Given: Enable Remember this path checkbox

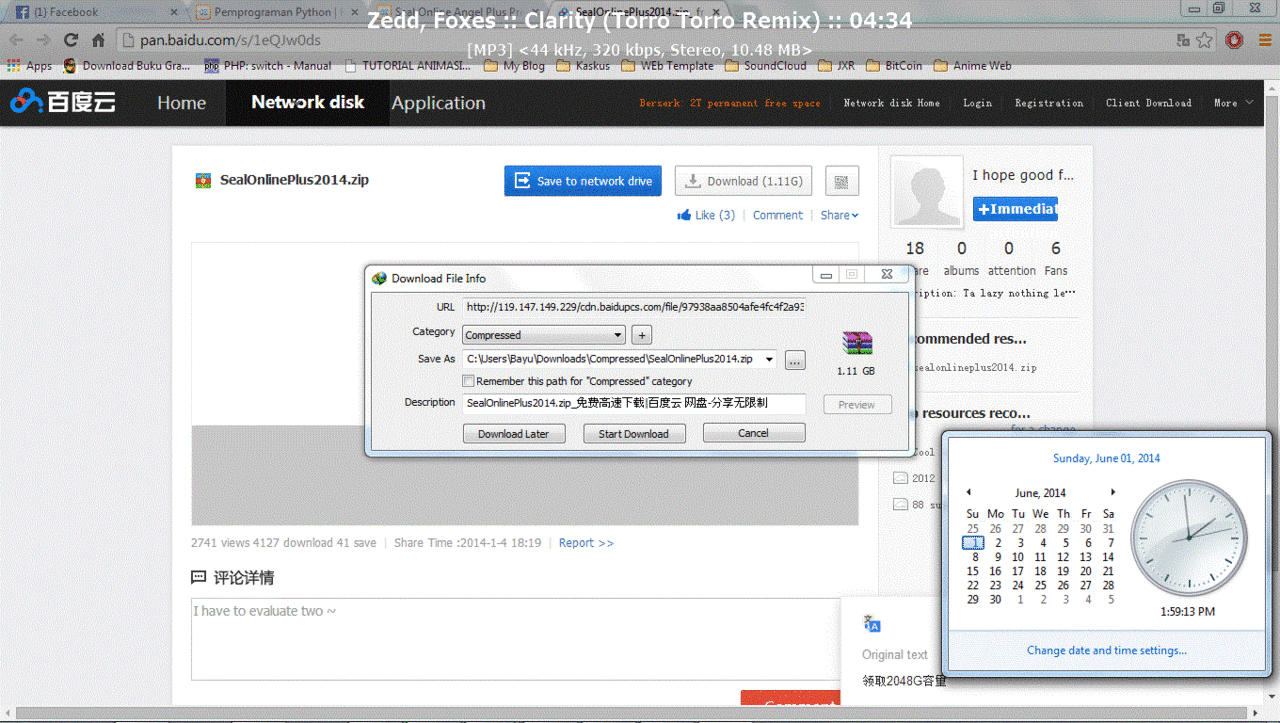Looking at the screenshot, I should pyautogui.click(x=468, y=381).
